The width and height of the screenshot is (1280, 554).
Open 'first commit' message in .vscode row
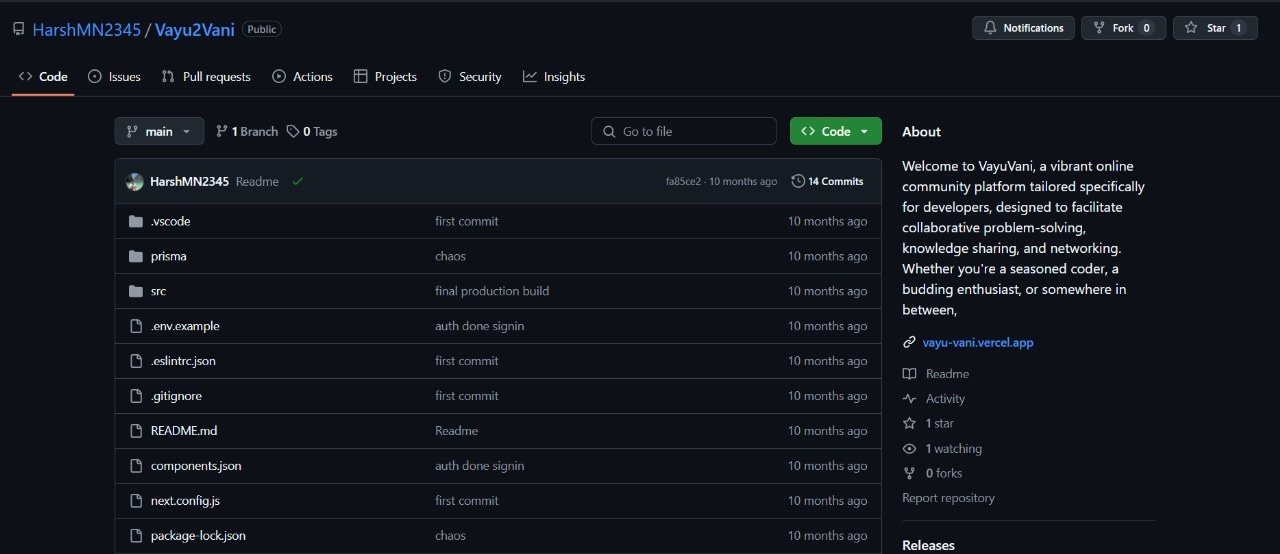(x=466, y=221)
